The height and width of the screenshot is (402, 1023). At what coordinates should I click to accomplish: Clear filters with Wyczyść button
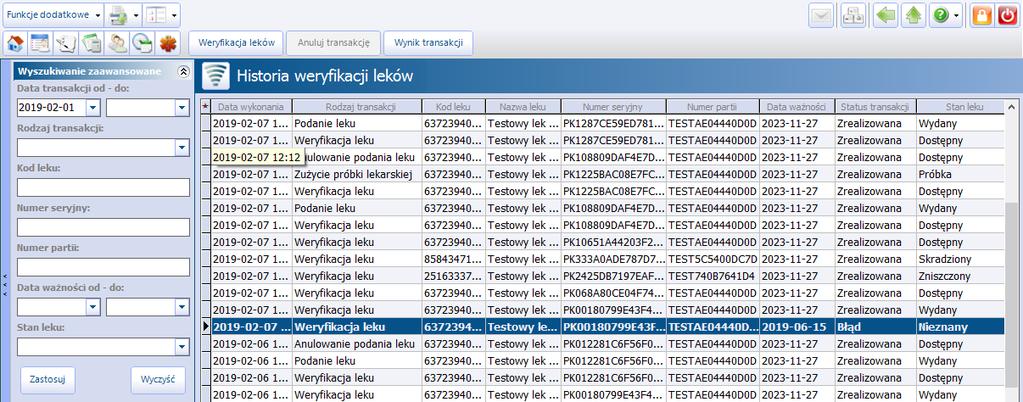[x=158, y=380]
